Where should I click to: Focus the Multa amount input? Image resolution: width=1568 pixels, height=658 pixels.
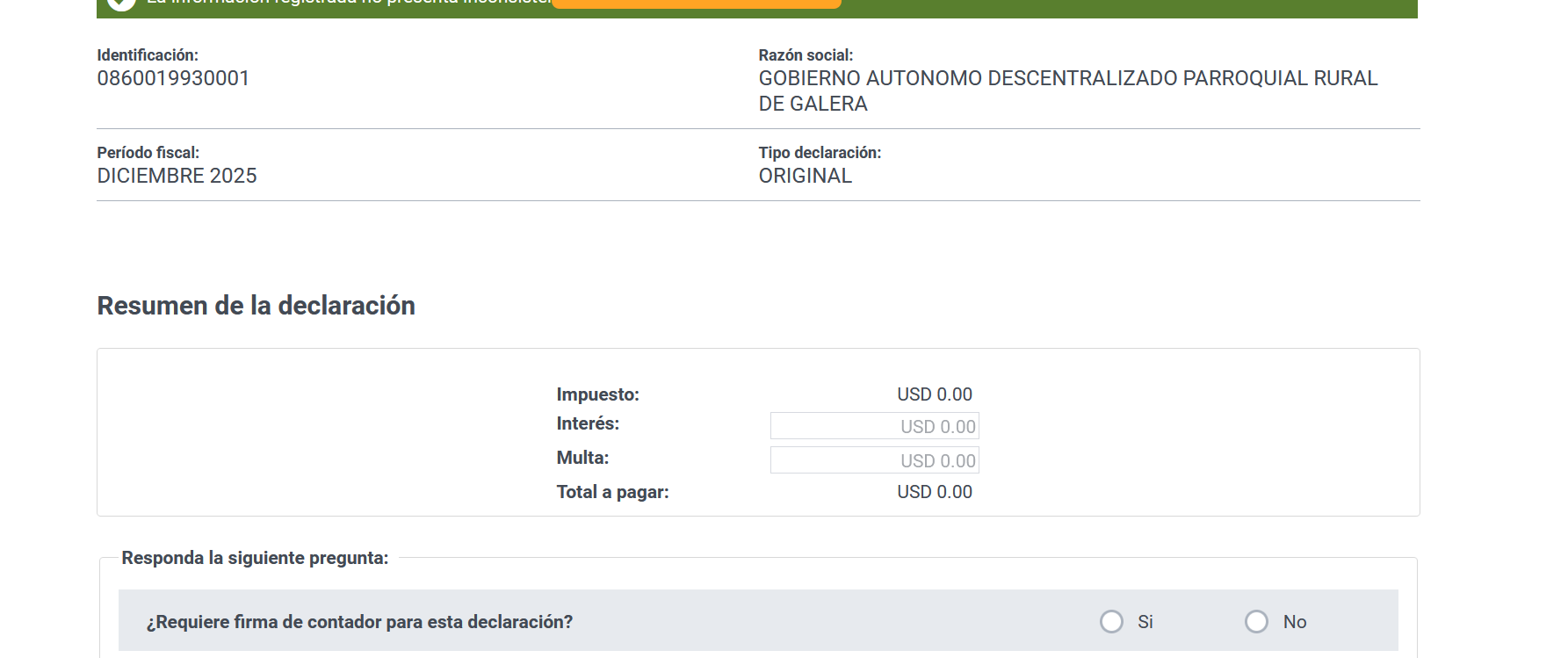click(874, 460)
